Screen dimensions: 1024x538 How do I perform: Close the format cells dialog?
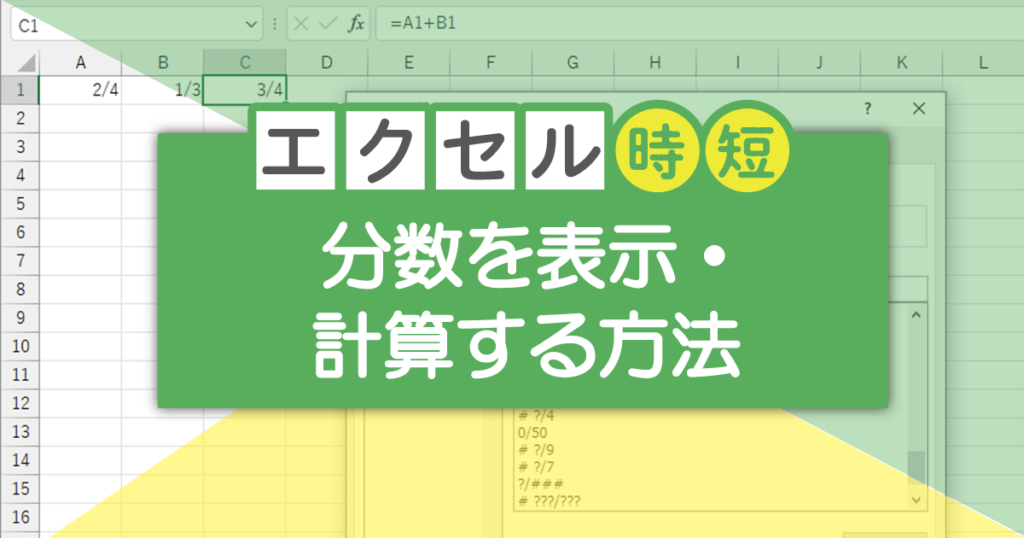(919, 108)
